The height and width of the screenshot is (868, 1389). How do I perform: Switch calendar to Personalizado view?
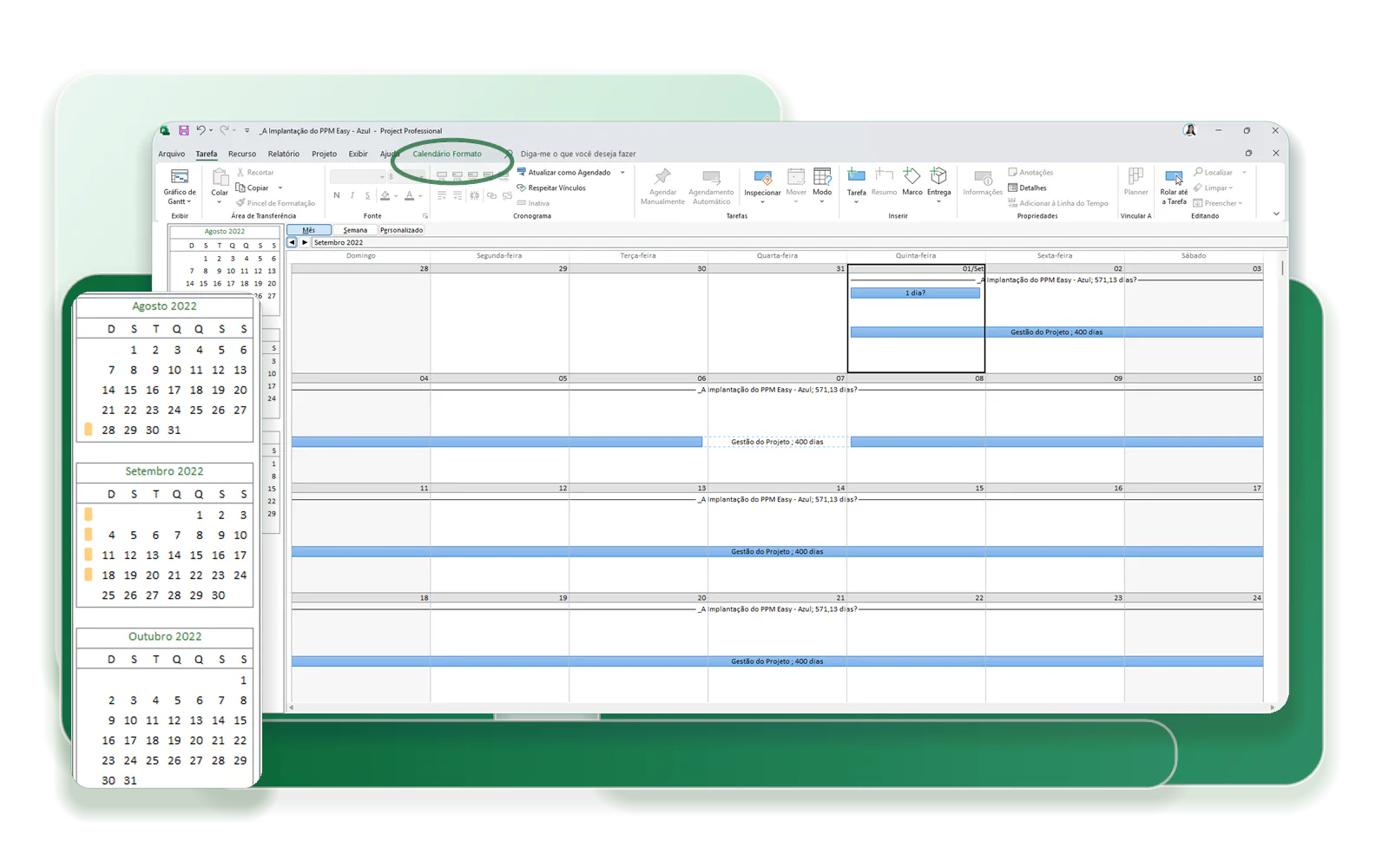[x=401, y=230]
